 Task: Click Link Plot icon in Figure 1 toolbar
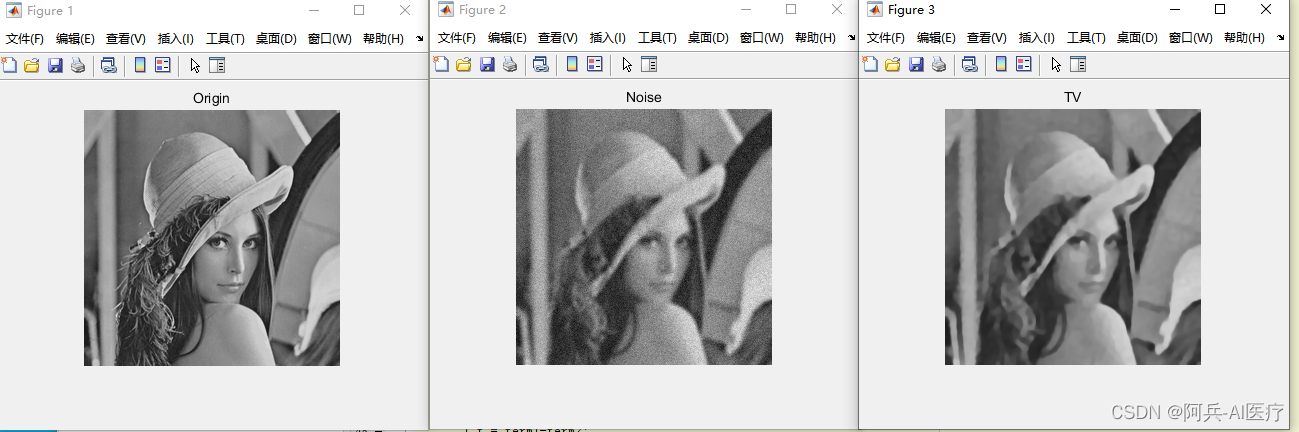pyautogui.click(x=108, y=66)
